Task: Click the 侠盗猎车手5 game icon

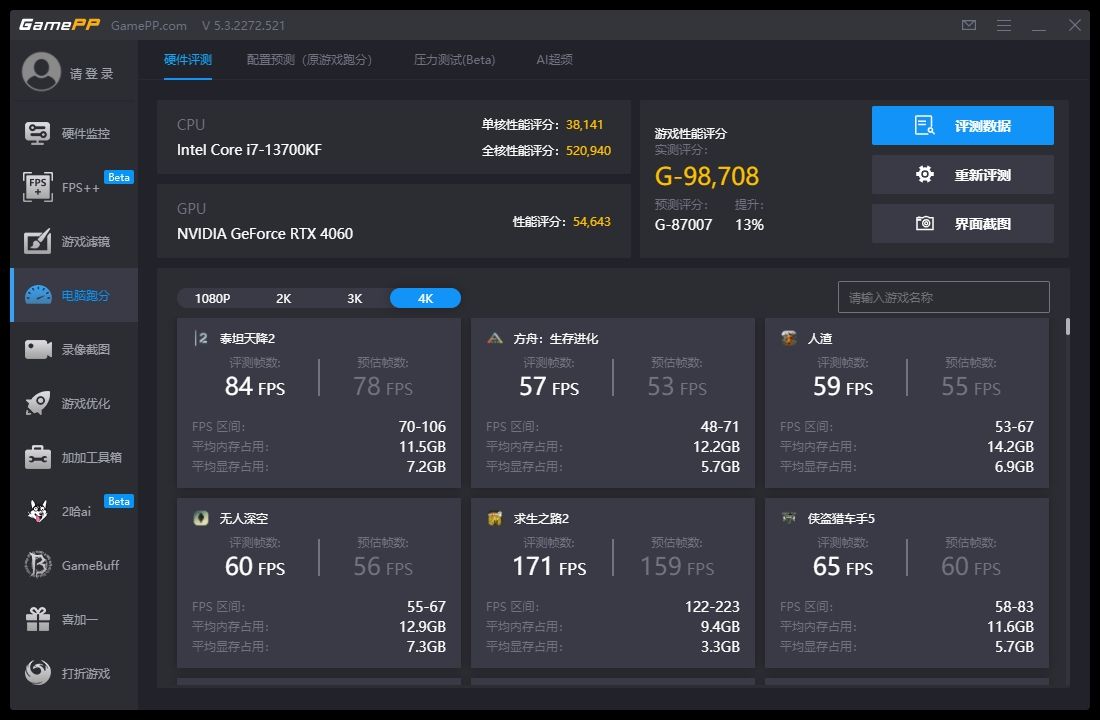Action: (x=789, y=518)
